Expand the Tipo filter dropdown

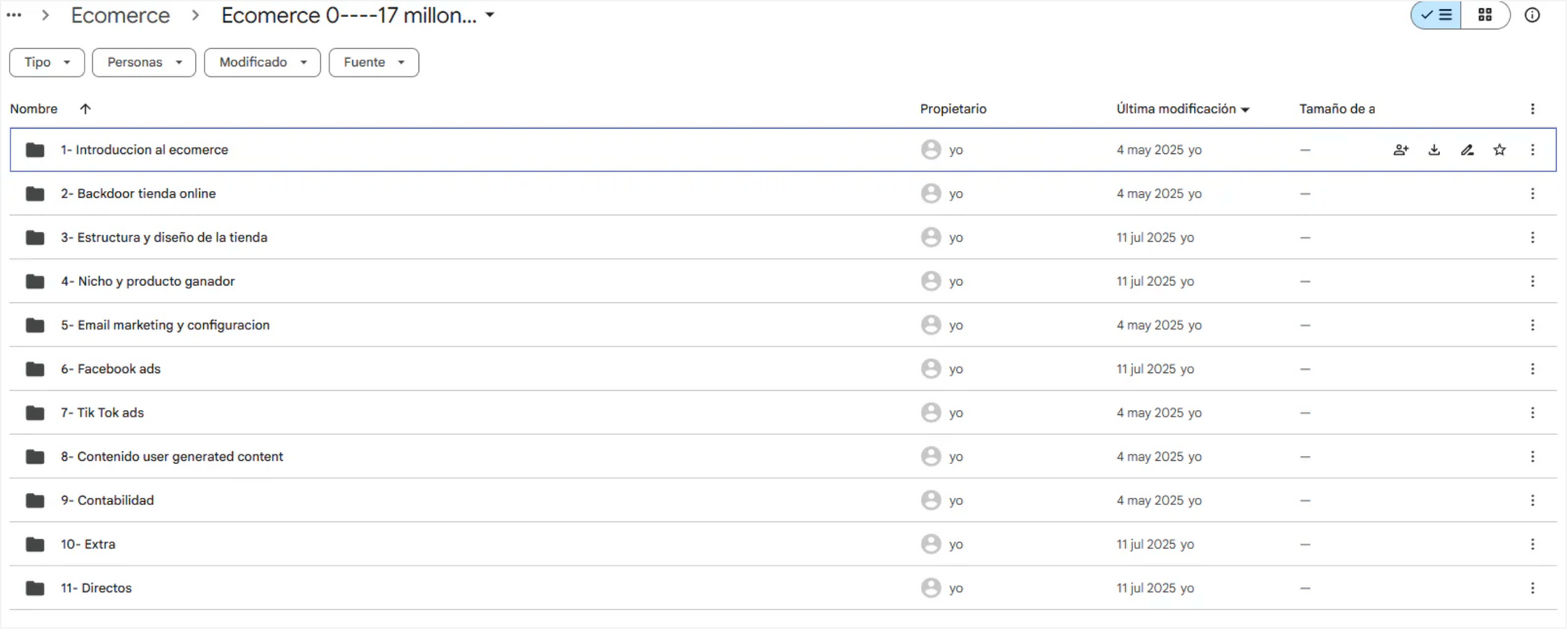tap(47, 62)
